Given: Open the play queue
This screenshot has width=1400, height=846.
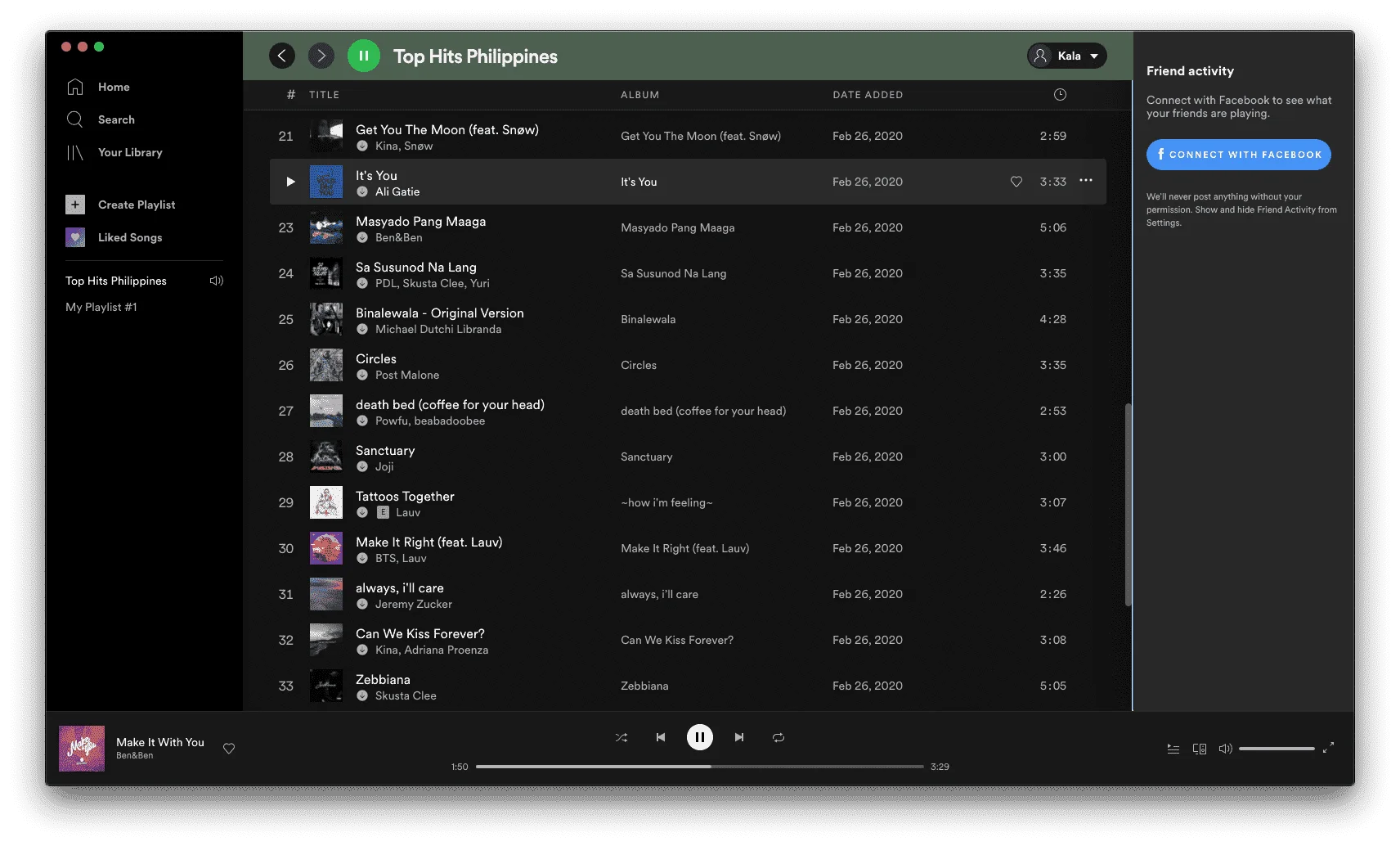Looking at the screenshot, I should tap(1173, 749).
